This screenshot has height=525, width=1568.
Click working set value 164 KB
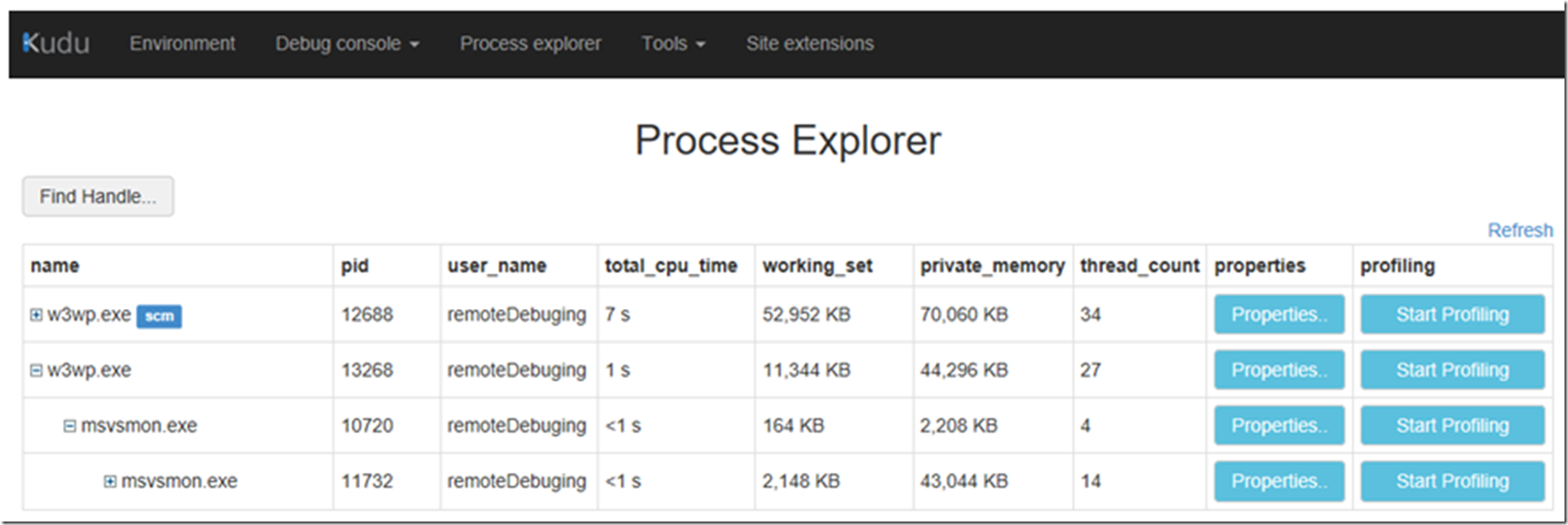[793, 426]
